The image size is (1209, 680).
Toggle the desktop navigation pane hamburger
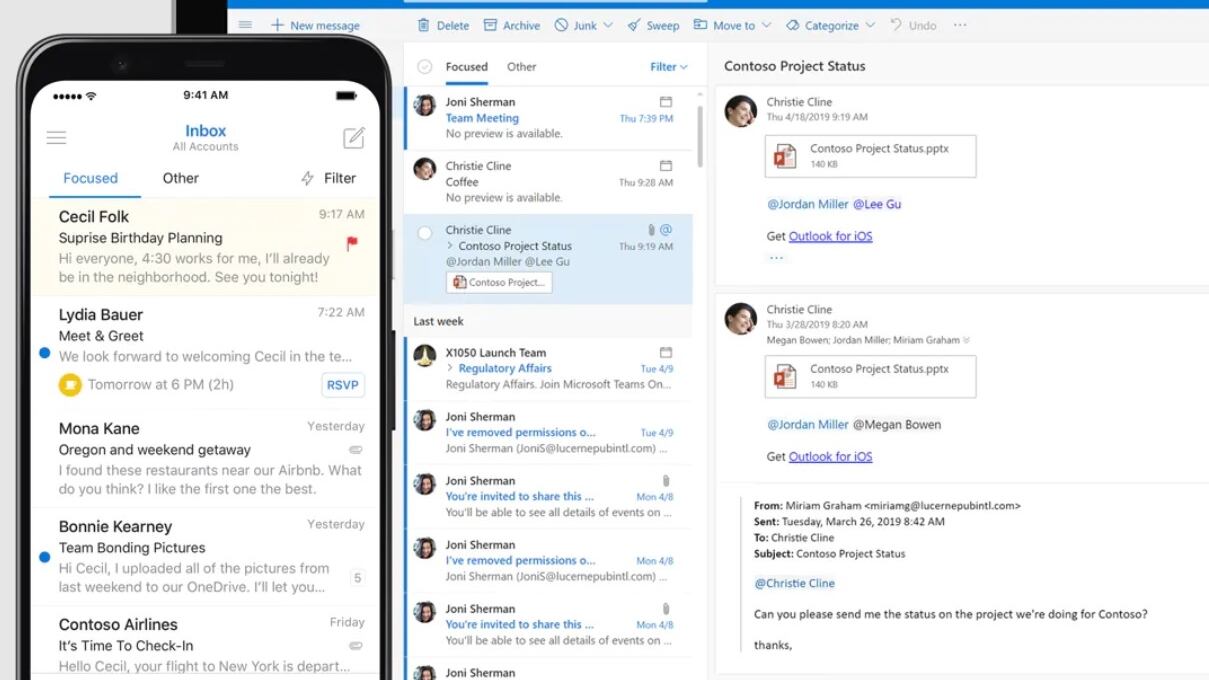[245, 25]
